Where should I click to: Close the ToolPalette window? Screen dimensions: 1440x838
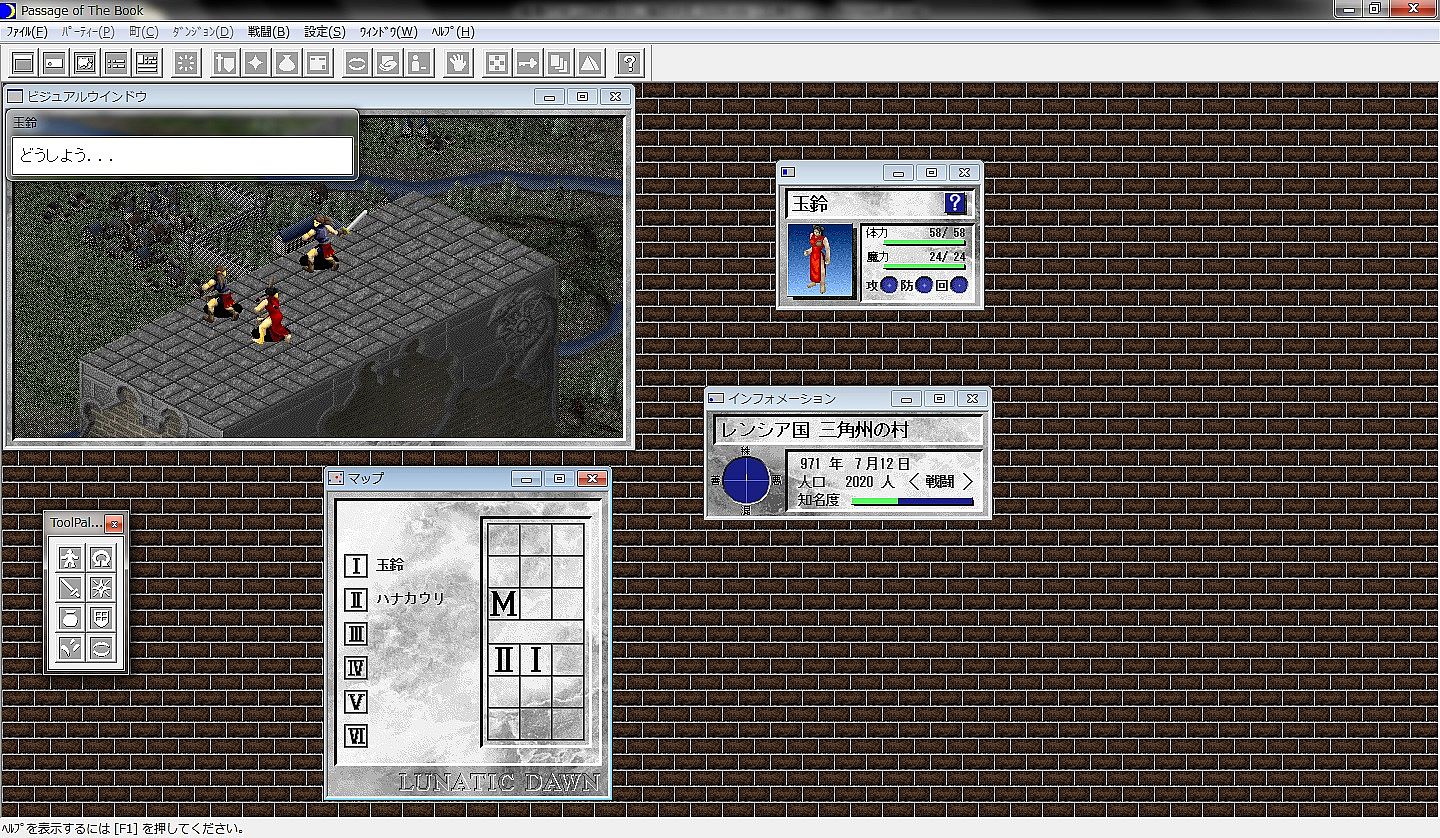[114, 523]
